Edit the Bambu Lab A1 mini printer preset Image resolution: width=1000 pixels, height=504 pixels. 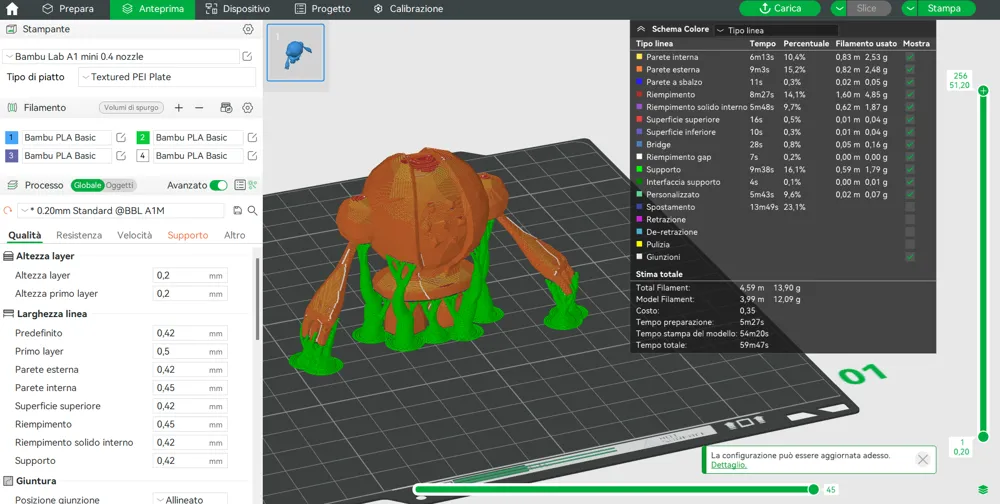(x=247, y=56)
